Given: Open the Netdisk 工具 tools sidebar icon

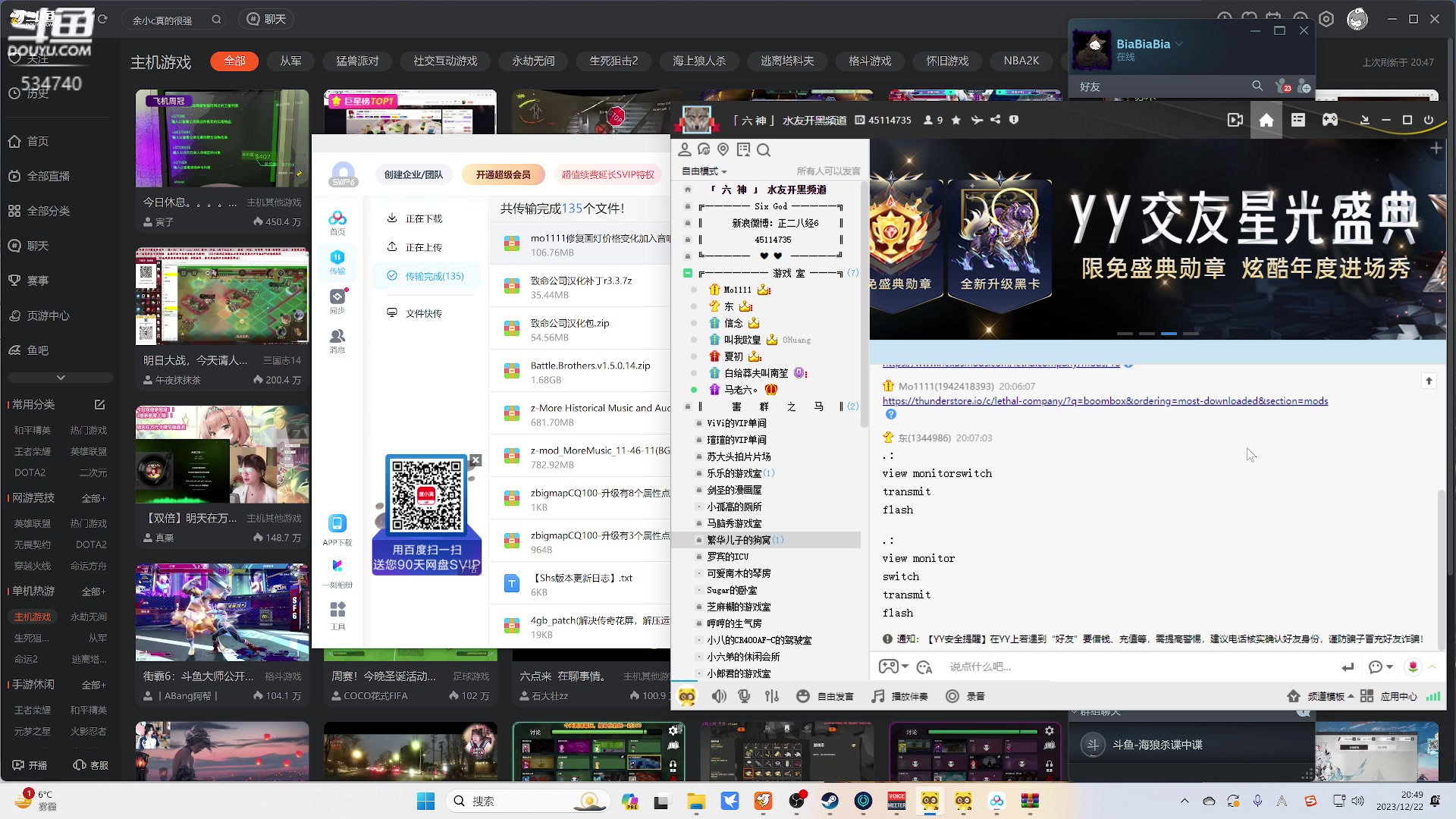Looking at the screenshot, I should click(337, 616).
